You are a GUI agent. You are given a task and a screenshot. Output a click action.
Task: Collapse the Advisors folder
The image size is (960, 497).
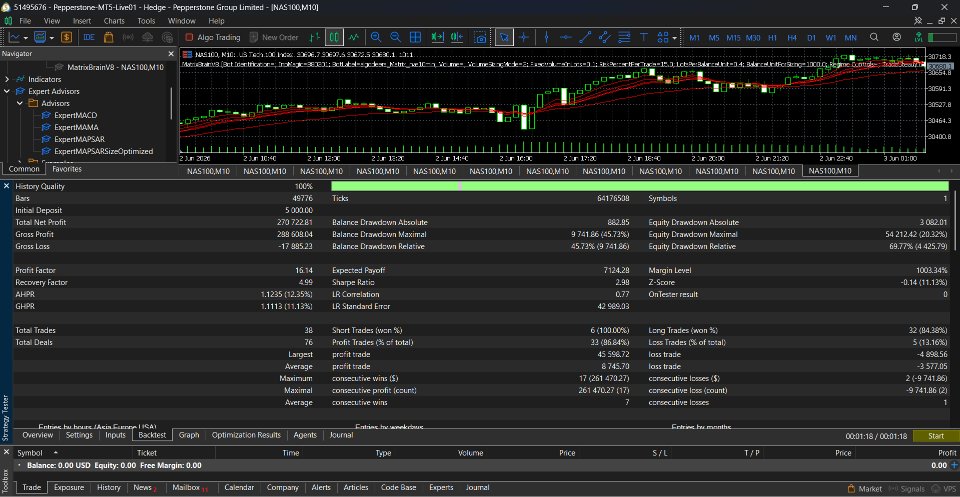(20, 103)
